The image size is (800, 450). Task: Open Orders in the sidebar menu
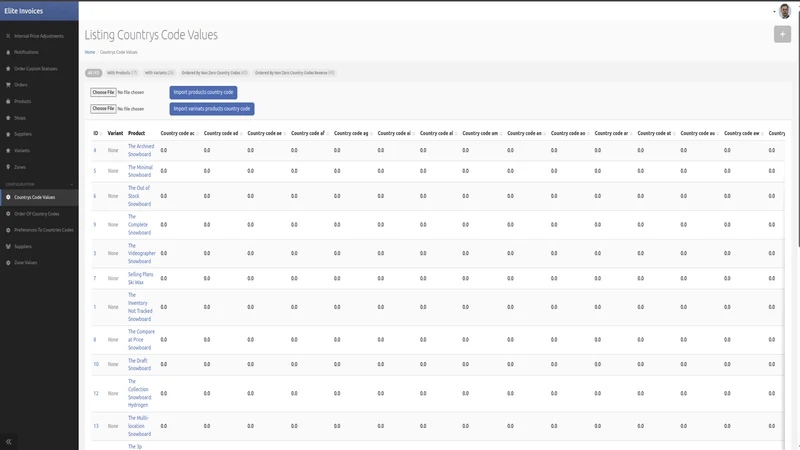point(21,85)
